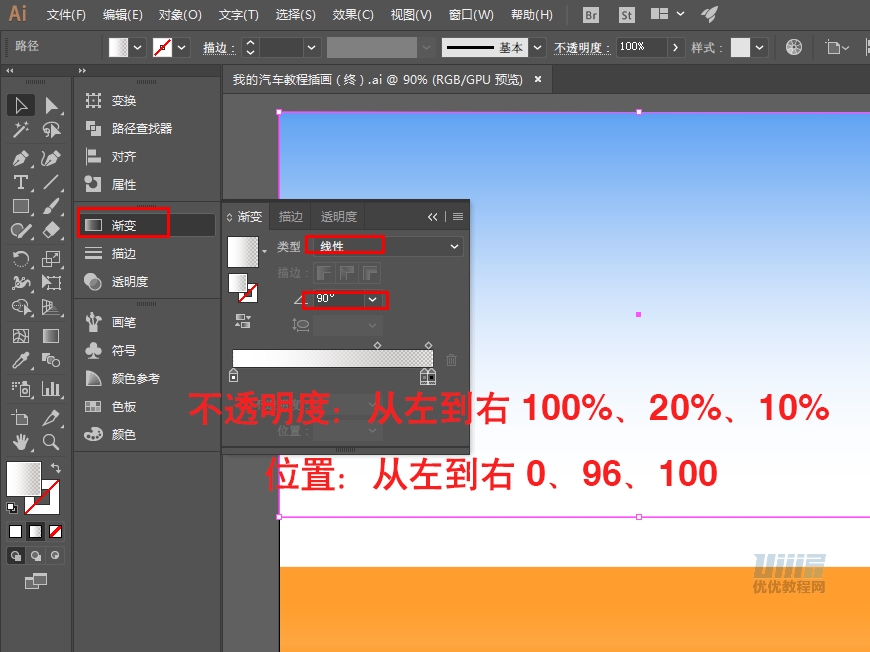Enable Draw Behind mode
This screenshot has width=870, height=652.
tap(36, 555)
